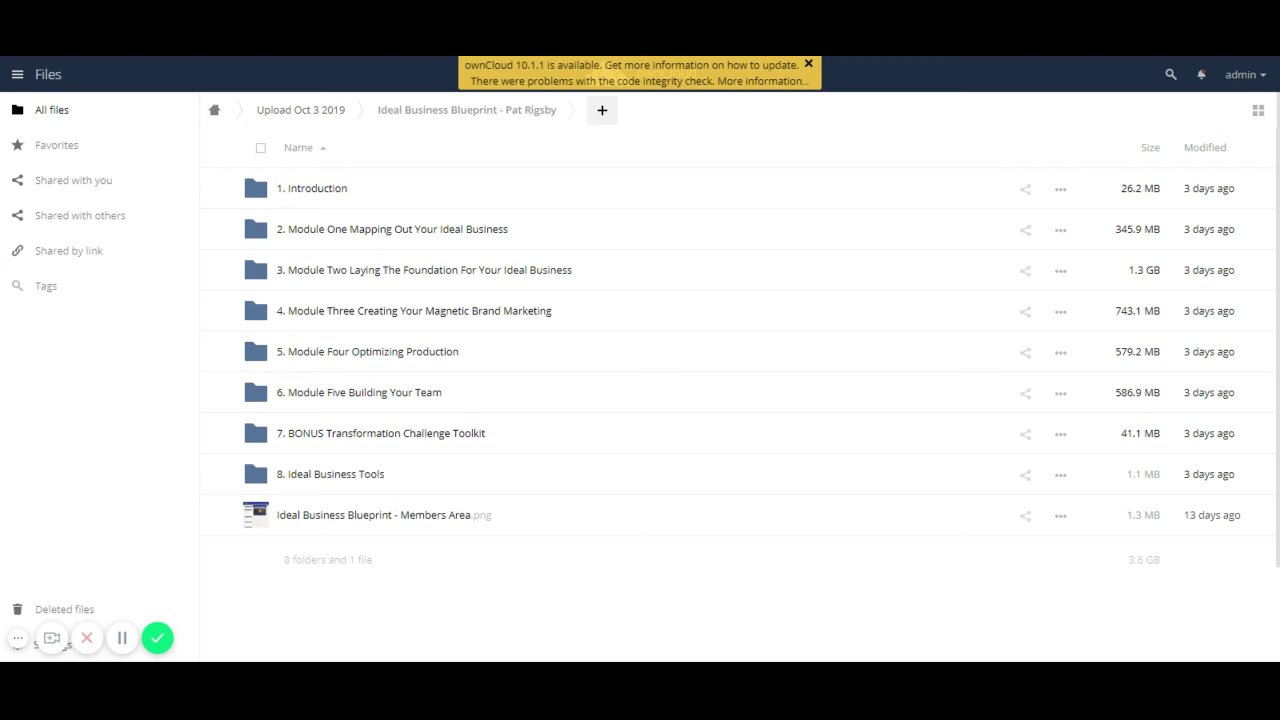Viewport: 1280px width, 720px height.
Task: Click folder icon for 5. Module Four
Action: 256,352
